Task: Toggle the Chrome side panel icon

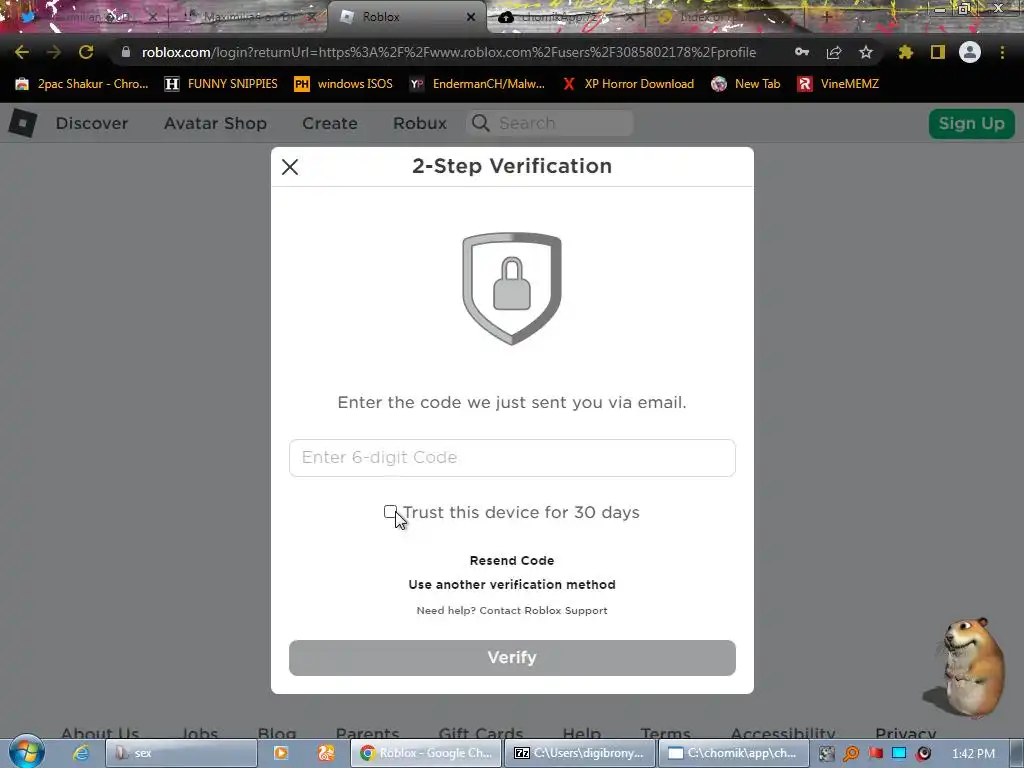Action: (x=938, y=52)
